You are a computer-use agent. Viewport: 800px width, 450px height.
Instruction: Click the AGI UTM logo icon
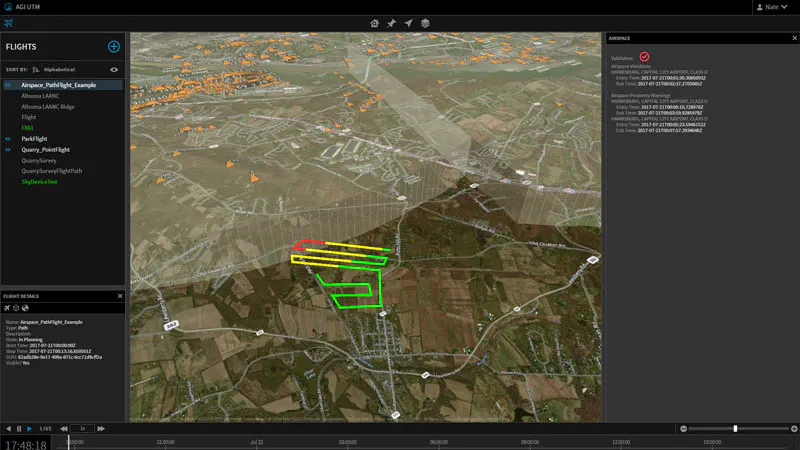[8, 7]
